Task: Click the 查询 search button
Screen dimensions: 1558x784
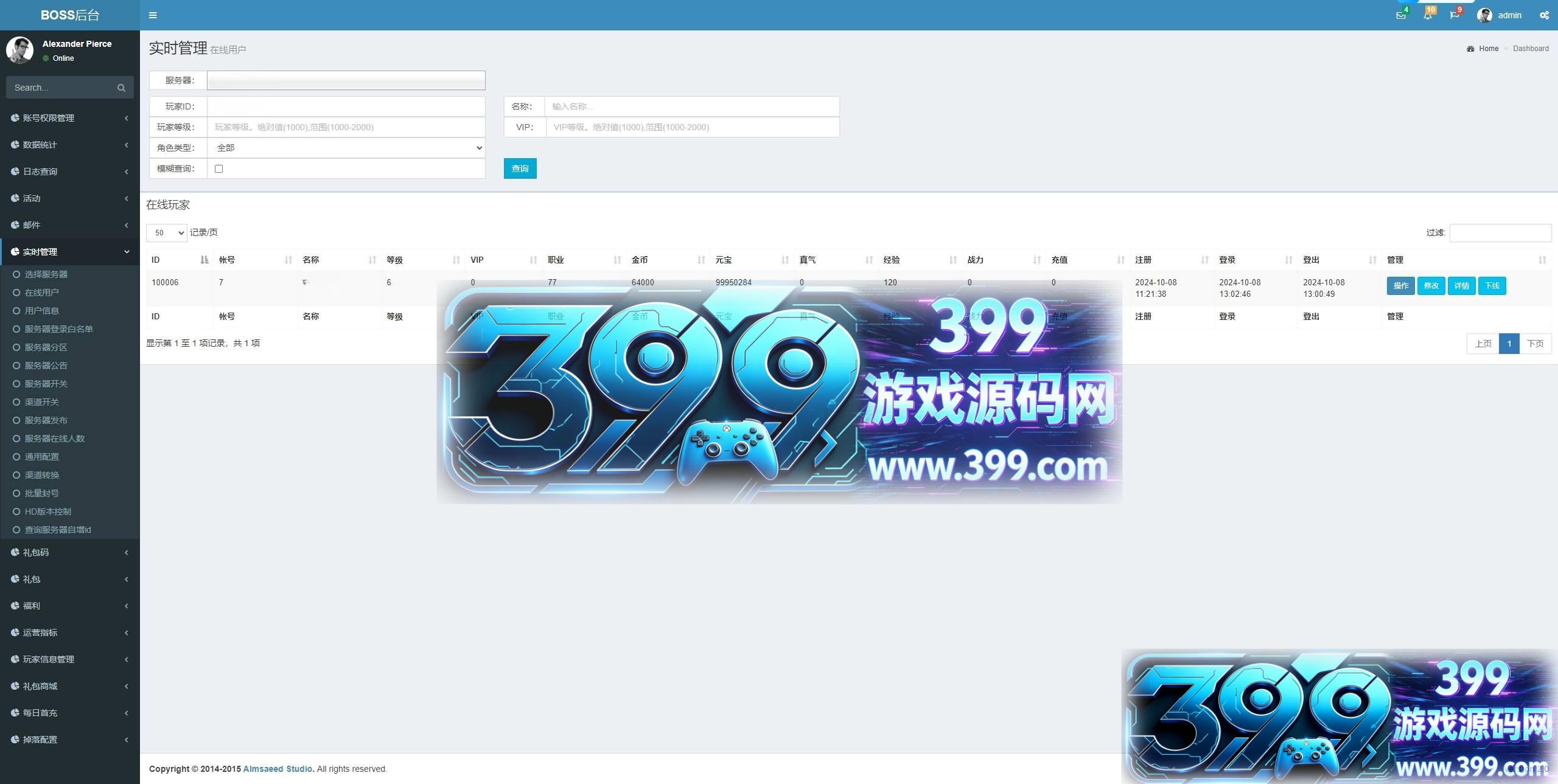Action: tap(520, 168)
